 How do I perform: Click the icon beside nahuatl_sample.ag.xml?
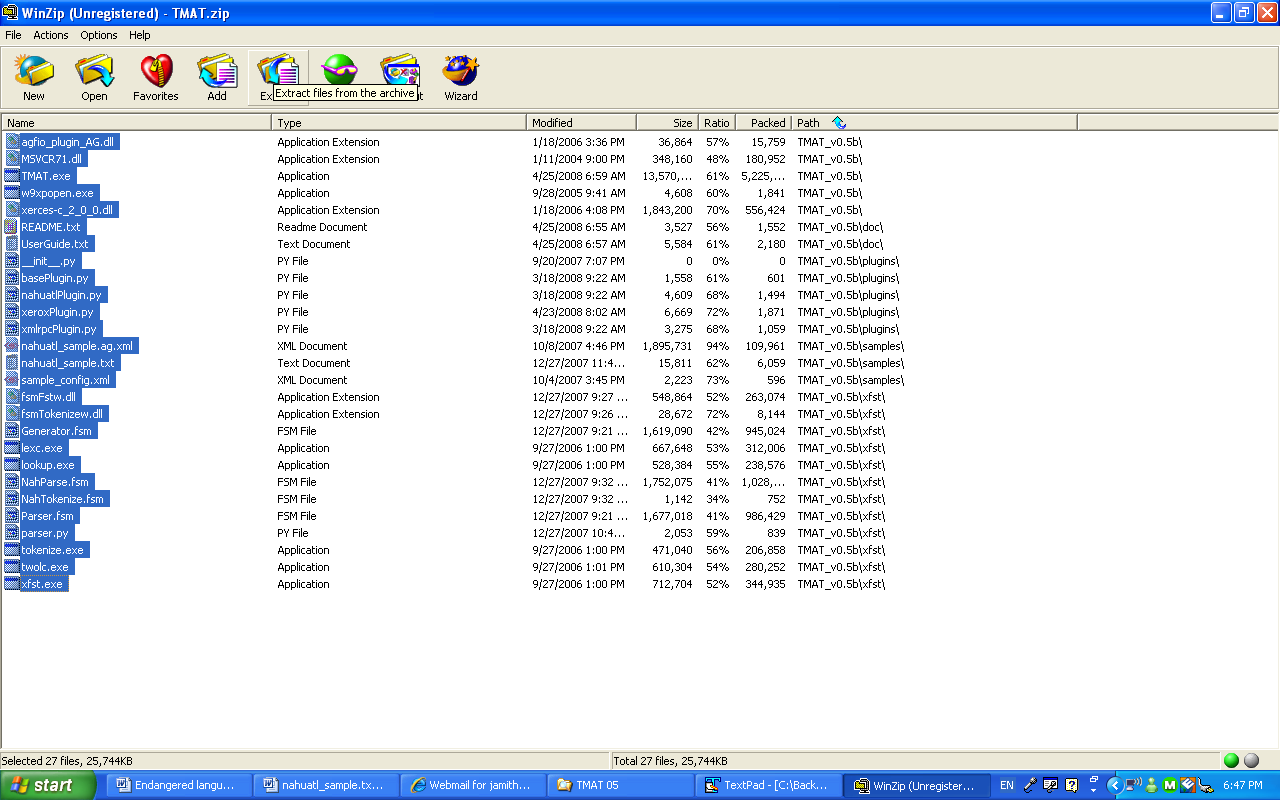[12, 346]
